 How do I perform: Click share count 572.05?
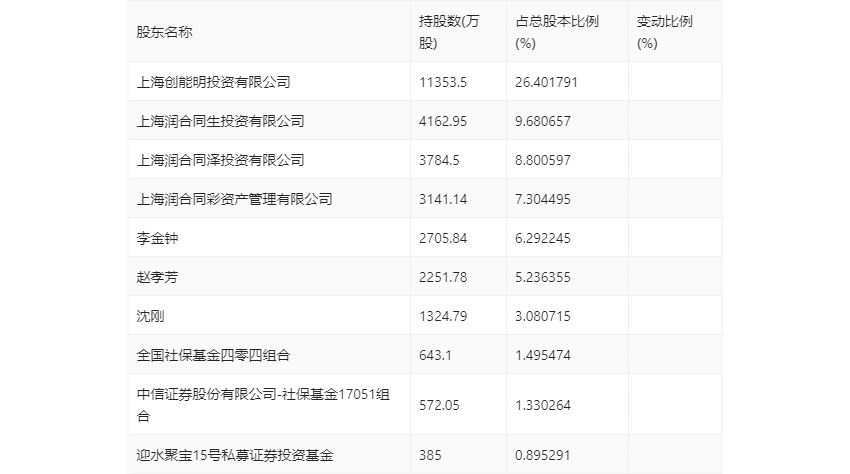coord(439,405)
